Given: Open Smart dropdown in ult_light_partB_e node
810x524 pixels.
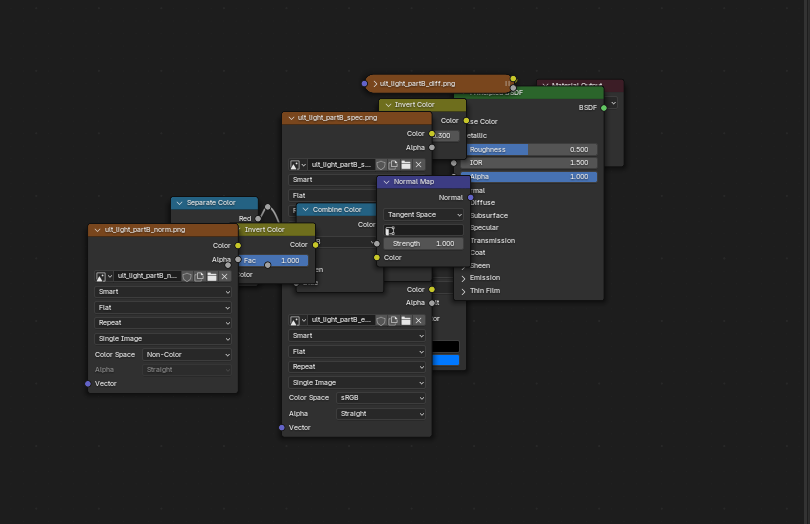Looking at the screenshot, I should coord(357,336).
